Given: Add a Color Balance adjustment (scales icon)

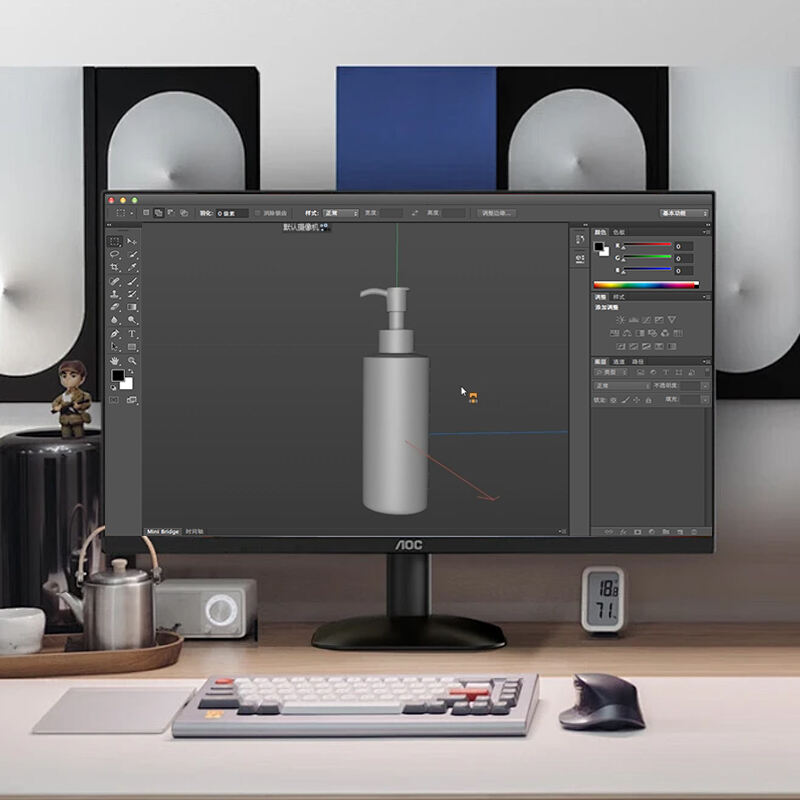Looking at the screenshot, I should point(627,333).
